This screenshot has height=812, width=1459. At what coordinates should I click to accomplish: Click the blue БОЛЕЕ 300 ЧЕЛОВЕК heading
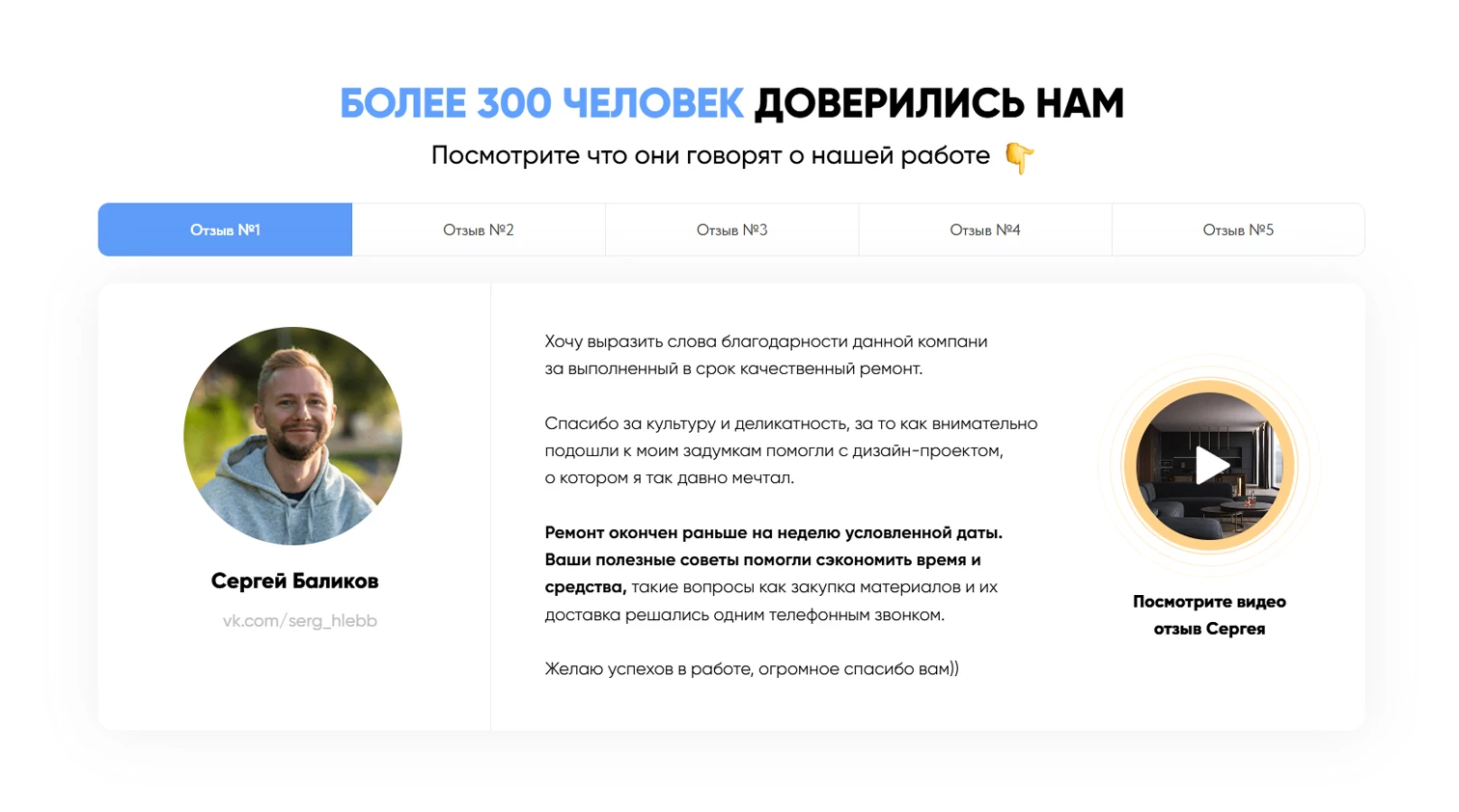click(541, 103)
